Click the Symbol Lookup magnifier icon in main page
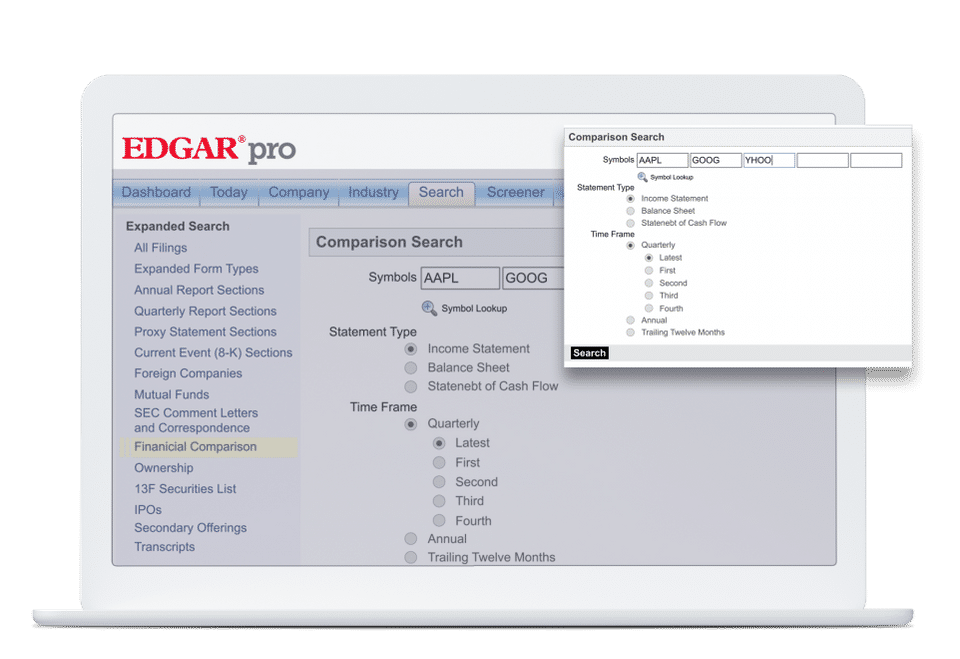This screenshot has height=659, width=960. point(429,308)
